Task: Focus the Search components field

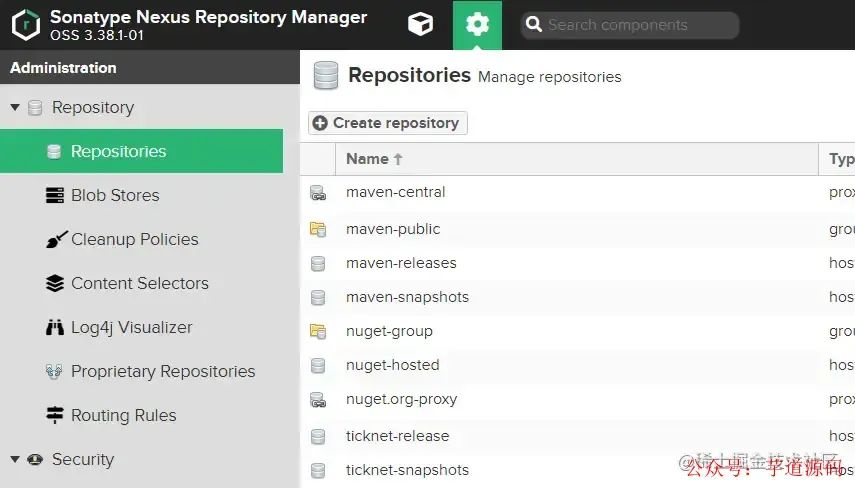Action: (x=630, y=25)
